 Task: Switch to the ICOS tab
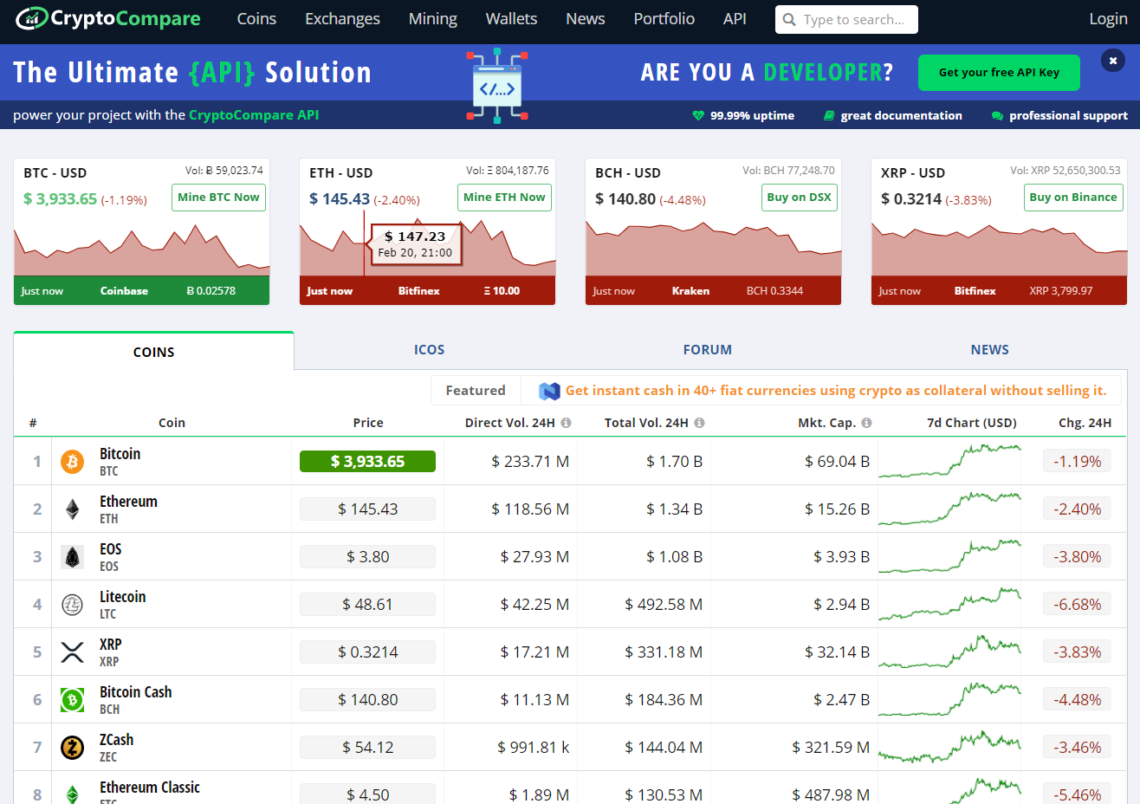[x=429, y=350]
